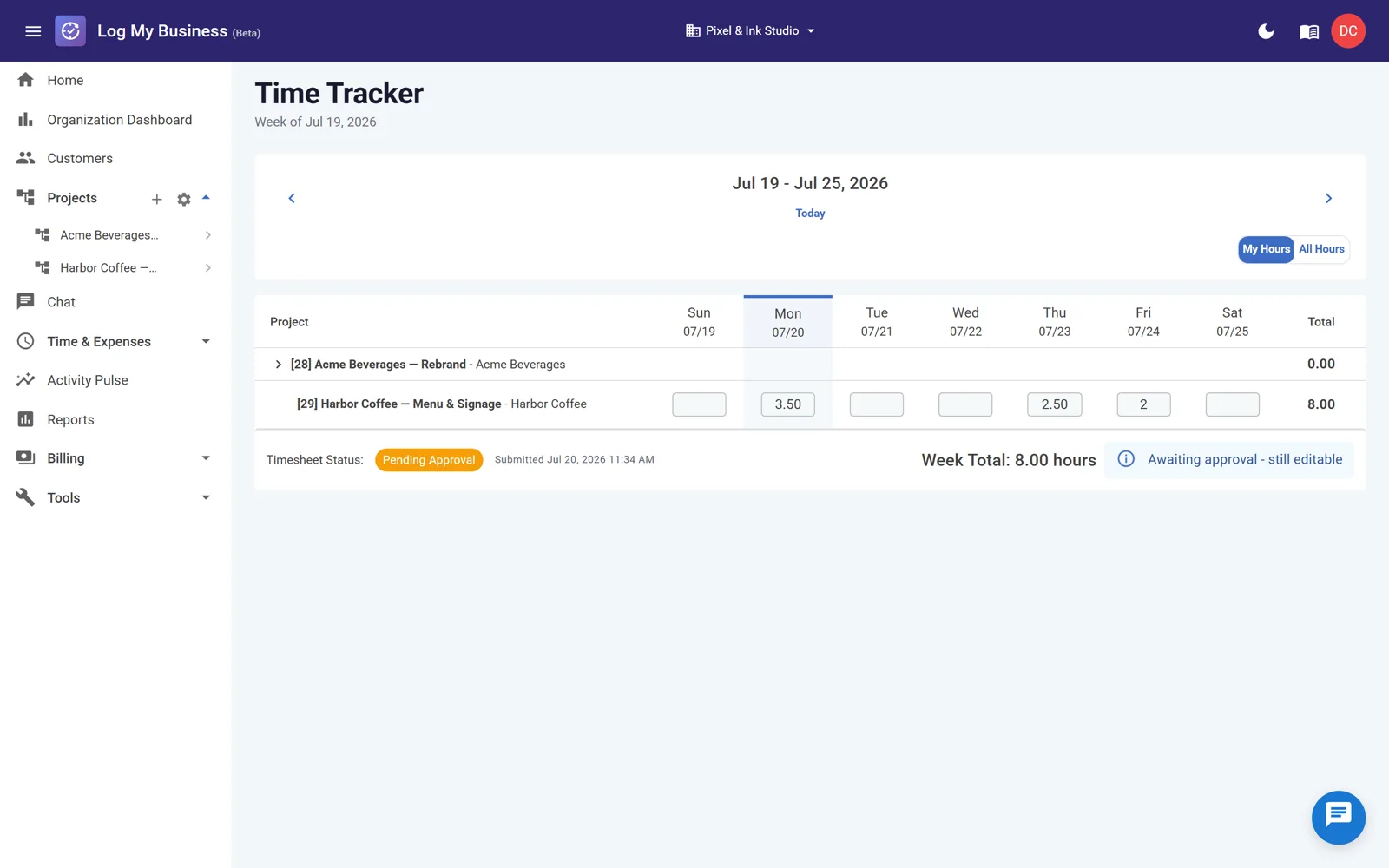Switch to All Hours view
The width and height of the screenshot is (1389, 868).
pos(1321,249)
